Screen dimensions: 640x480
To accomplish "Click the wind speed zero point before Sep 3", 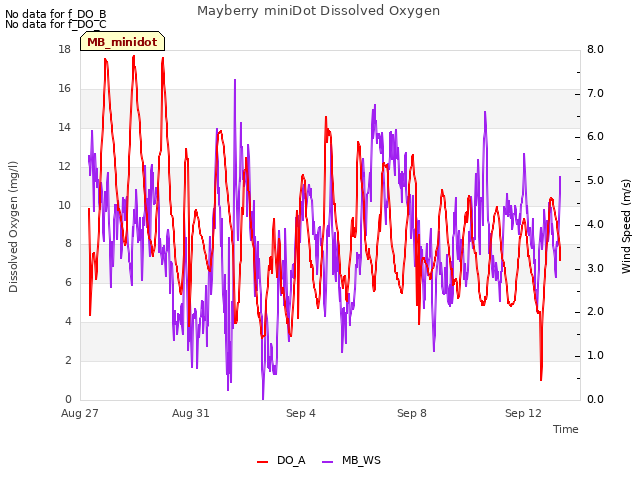I will (x=263, y=398).
